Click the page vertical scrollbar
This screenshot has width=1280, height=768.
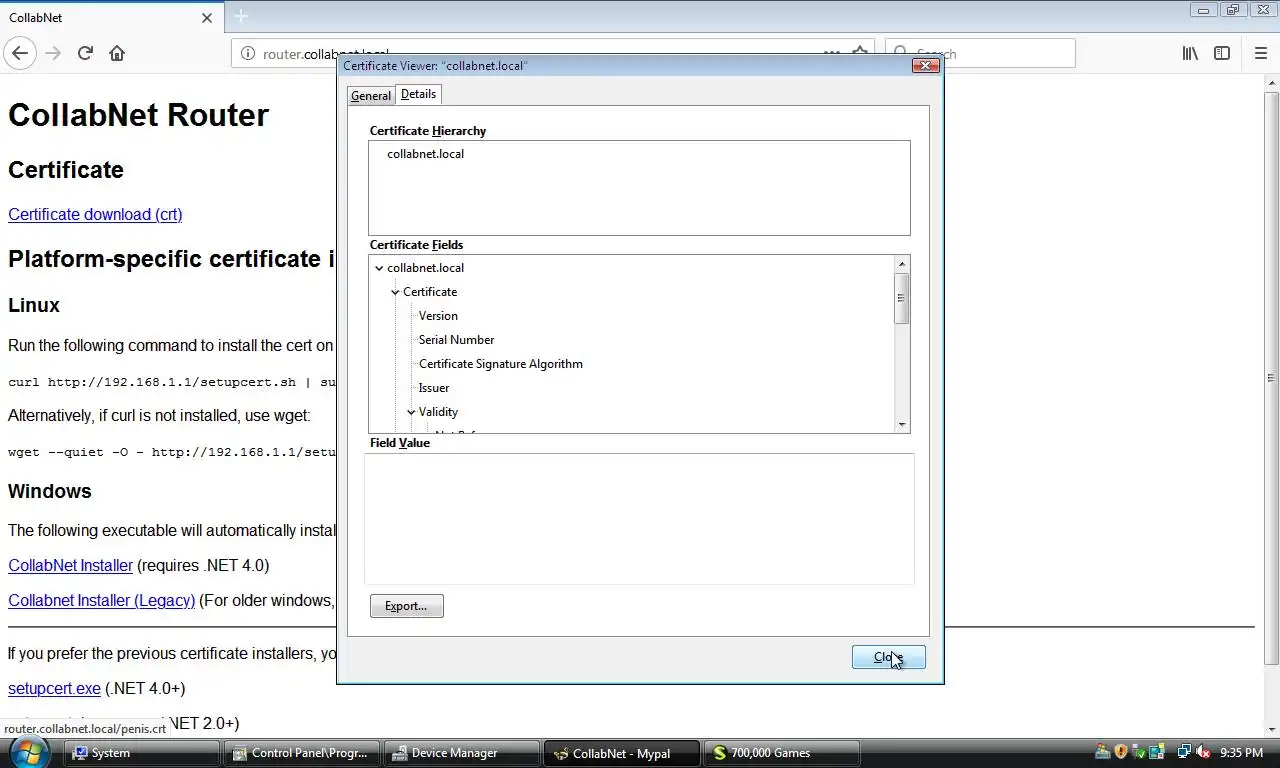click(x=1271, y=378)
